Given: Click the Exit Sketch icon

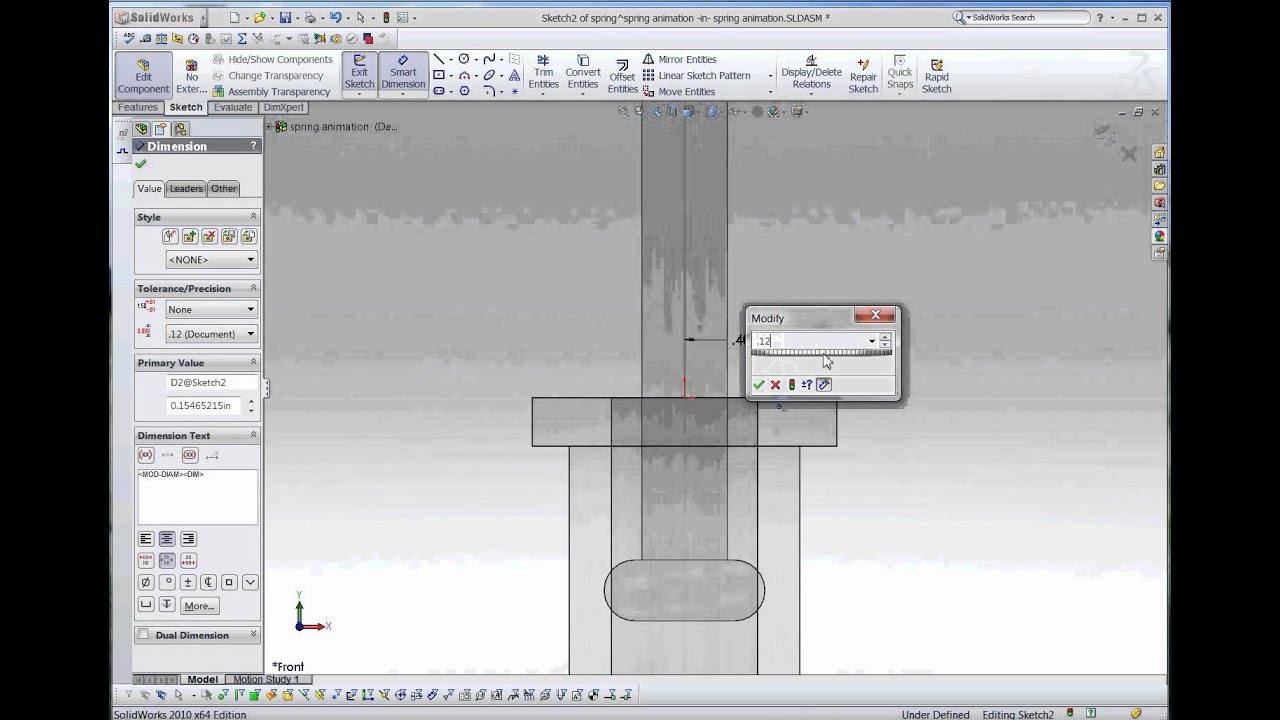Looking at the screenshot, I should [359, 73].
